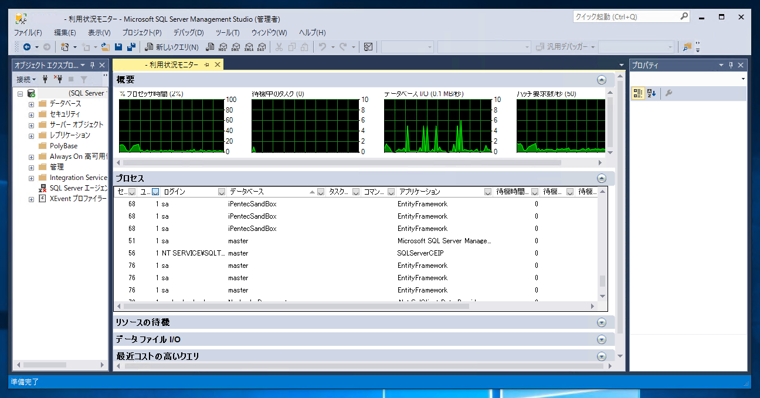760x398 pixels.
Task: Select alphabetical sort icon in properties panel
Action: coord(651,93)
